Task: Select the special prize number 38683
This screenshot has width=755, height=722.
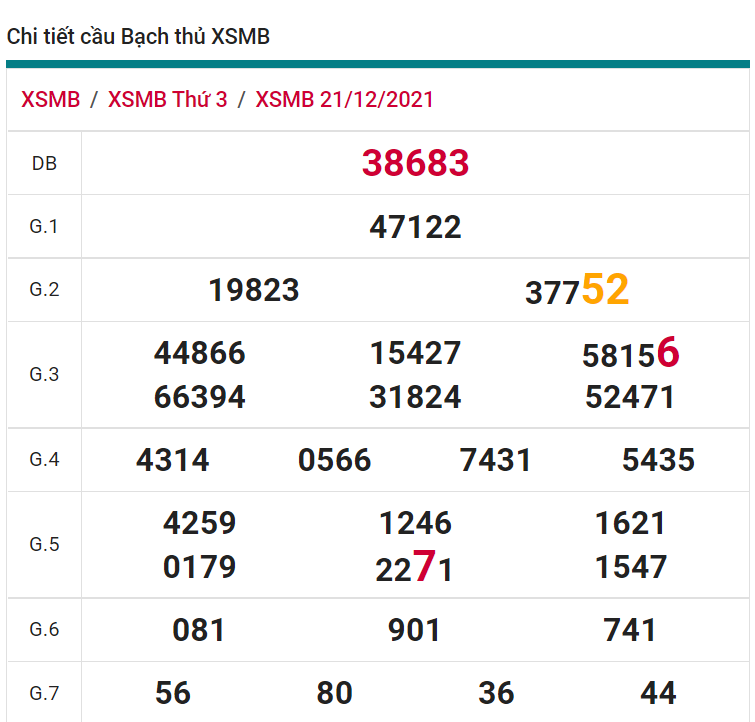Action: click(415, 163)
